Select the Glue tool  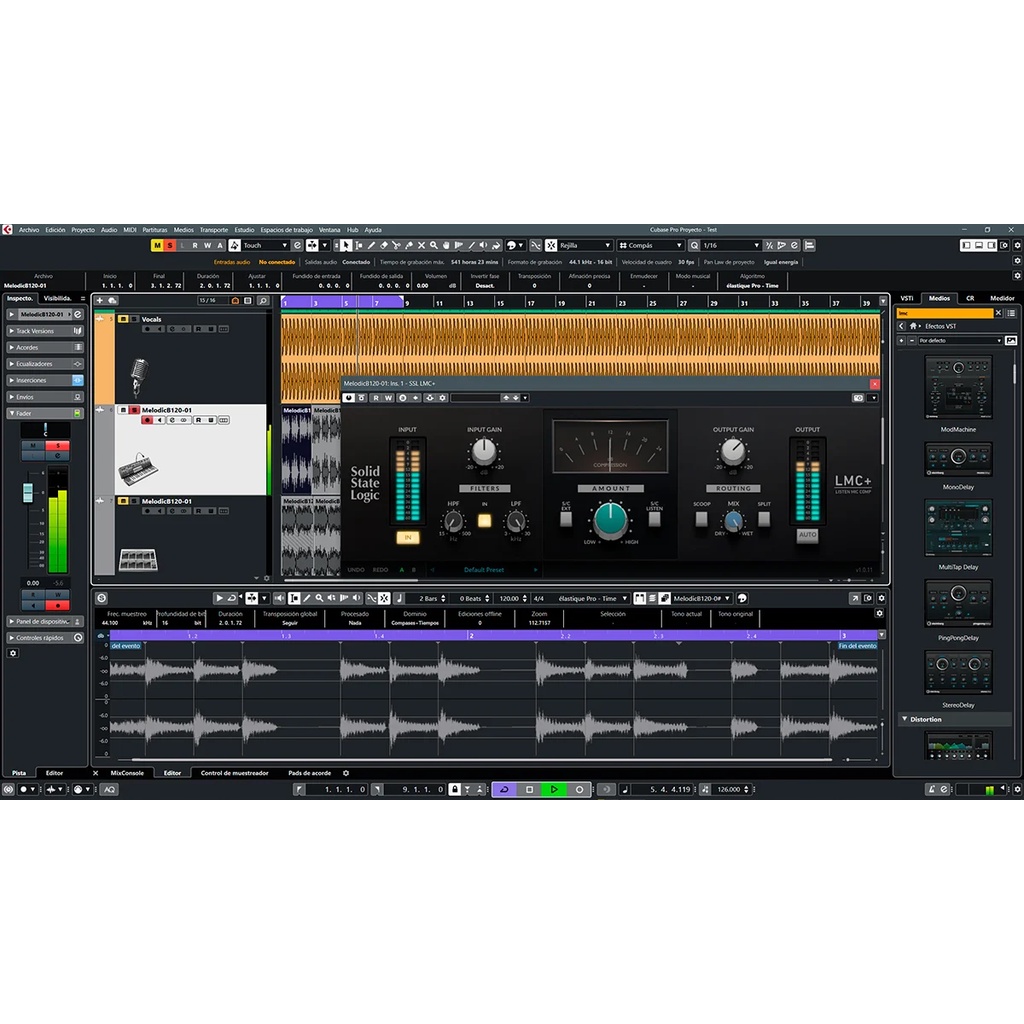tap(409, 246)
